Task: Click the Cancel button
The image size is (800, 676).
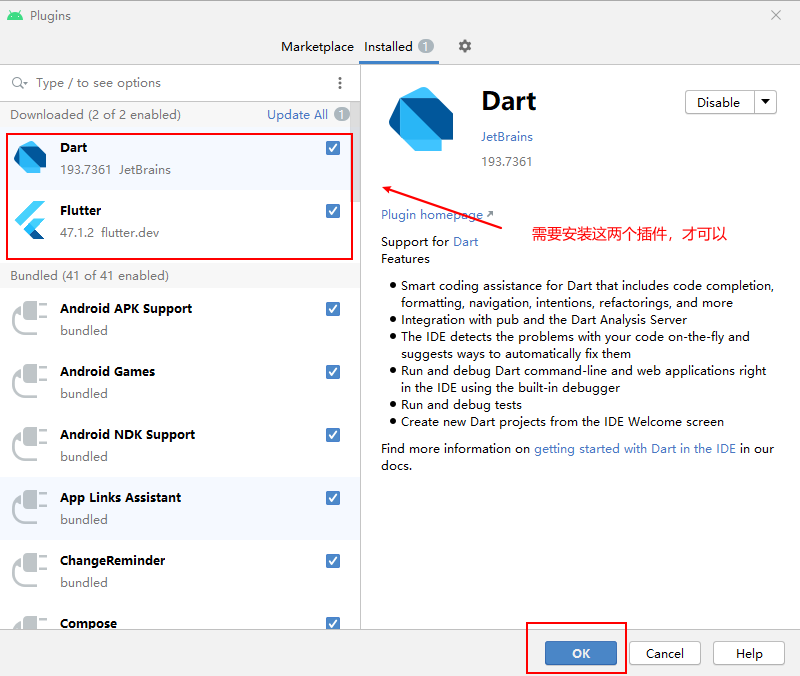Action: click(x=665, y=653)
